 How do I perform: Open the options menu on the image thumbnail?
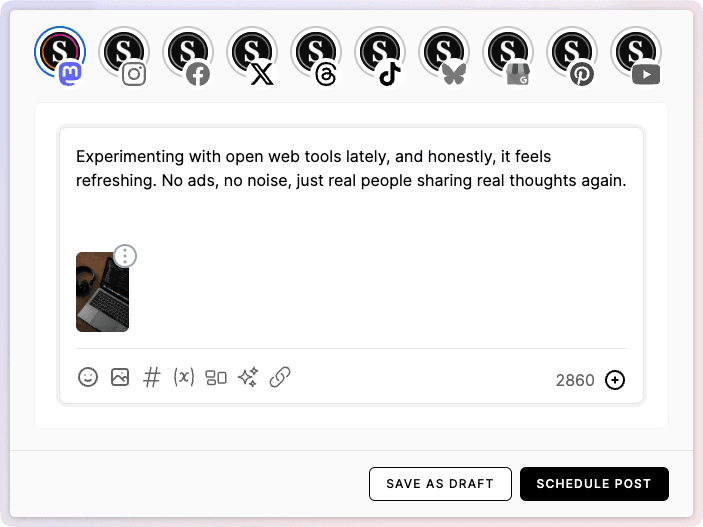click(125, 256)
